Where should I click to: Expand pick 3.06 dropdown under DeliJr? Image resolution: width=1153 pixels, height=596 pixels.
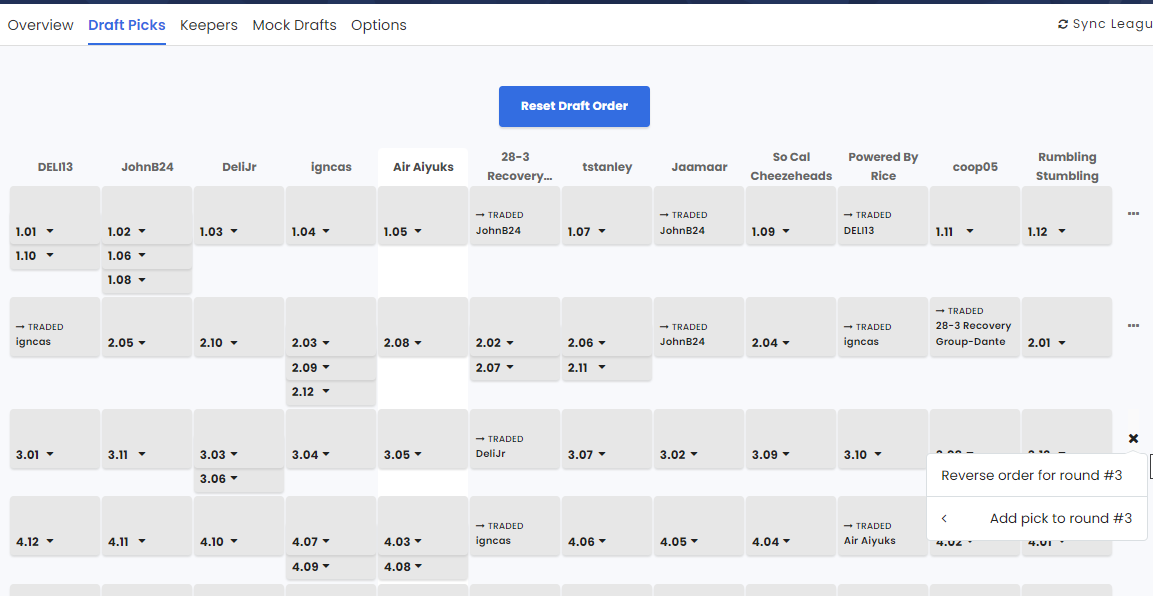[x=234, y=479]
